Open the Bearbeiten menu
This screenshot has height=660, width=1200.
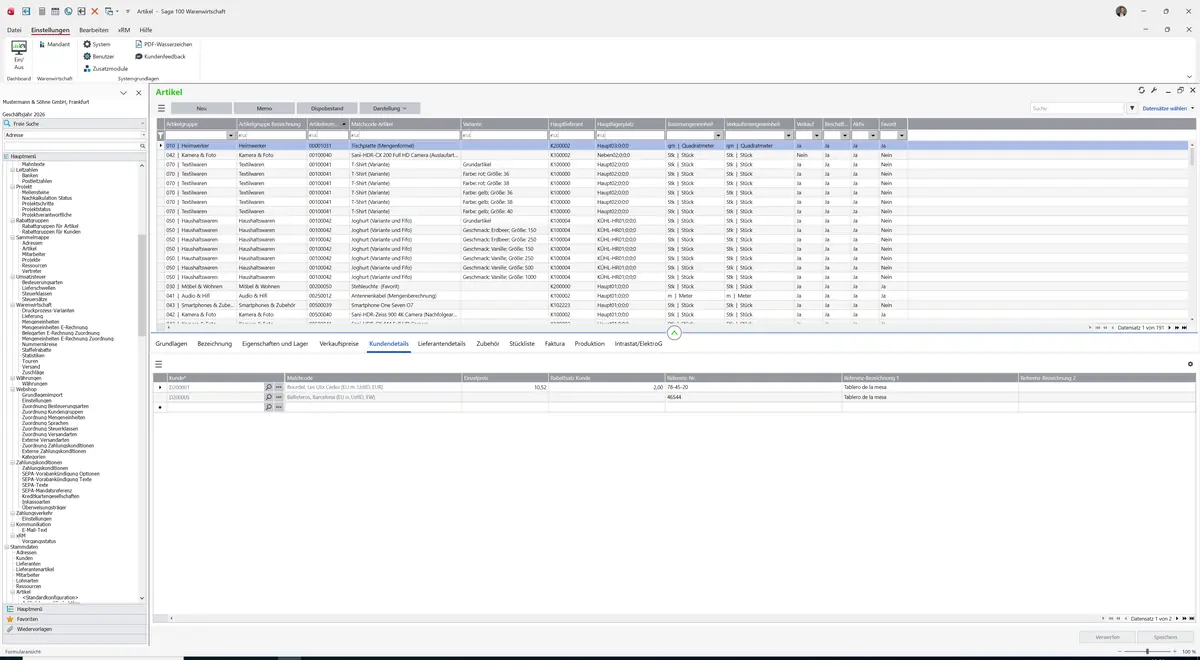point(93,30)
